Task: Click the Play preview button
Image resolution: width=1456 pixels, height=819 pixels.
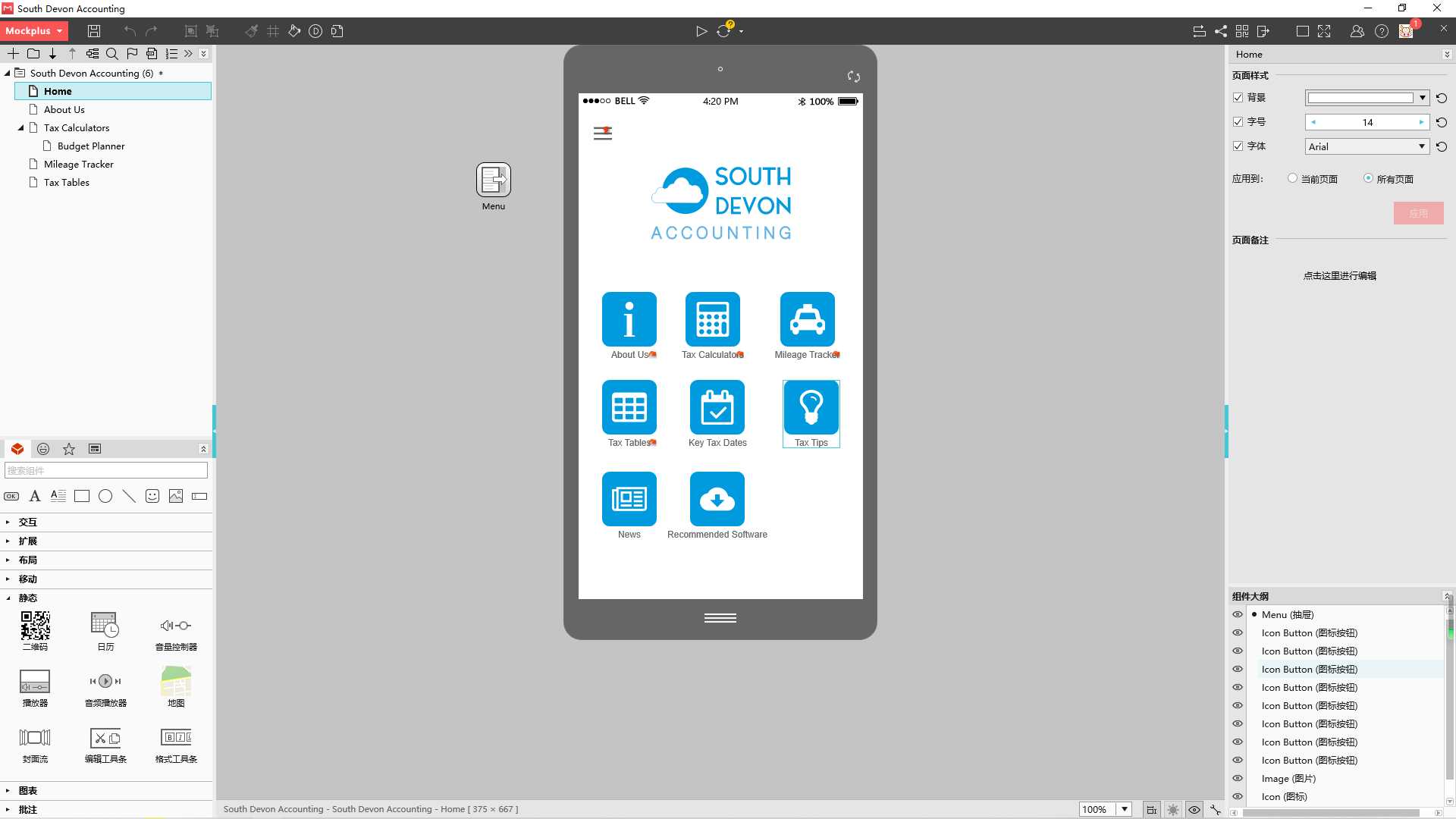Action: [701, 31]
